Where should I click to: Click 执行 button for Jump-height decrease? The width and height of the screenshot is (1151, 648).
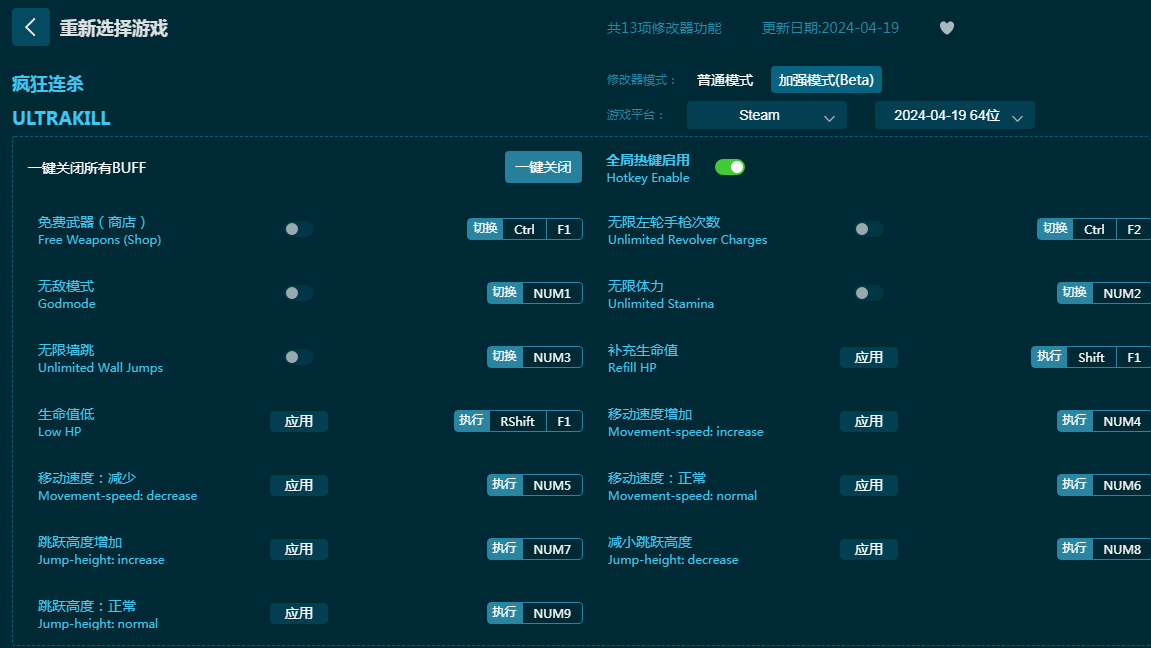[x=1075, y=548]
